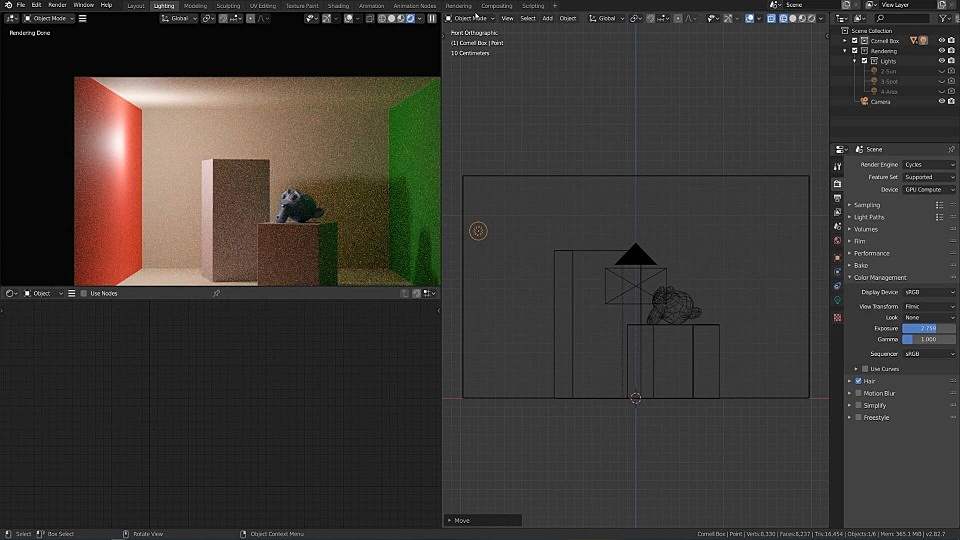
Task: Add a new workspace tab
Action: 555,5
